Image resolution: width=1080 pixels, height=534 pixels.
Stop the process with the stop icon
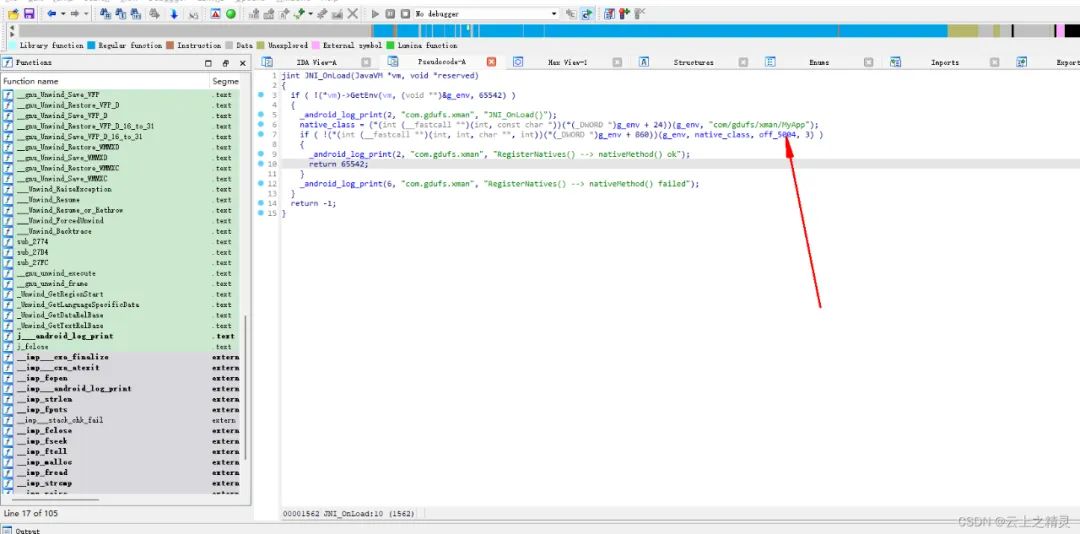[x=405, y=14]
